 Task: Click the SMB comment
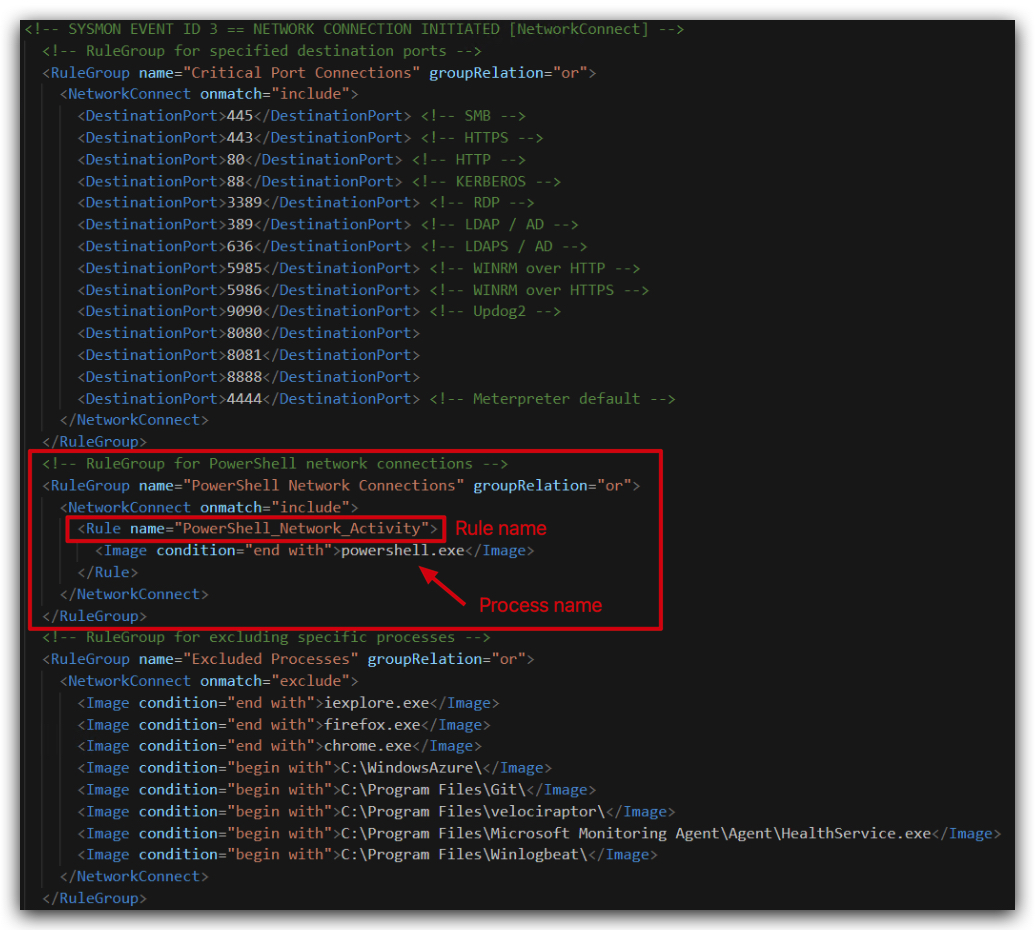click(x=473, y=116)
